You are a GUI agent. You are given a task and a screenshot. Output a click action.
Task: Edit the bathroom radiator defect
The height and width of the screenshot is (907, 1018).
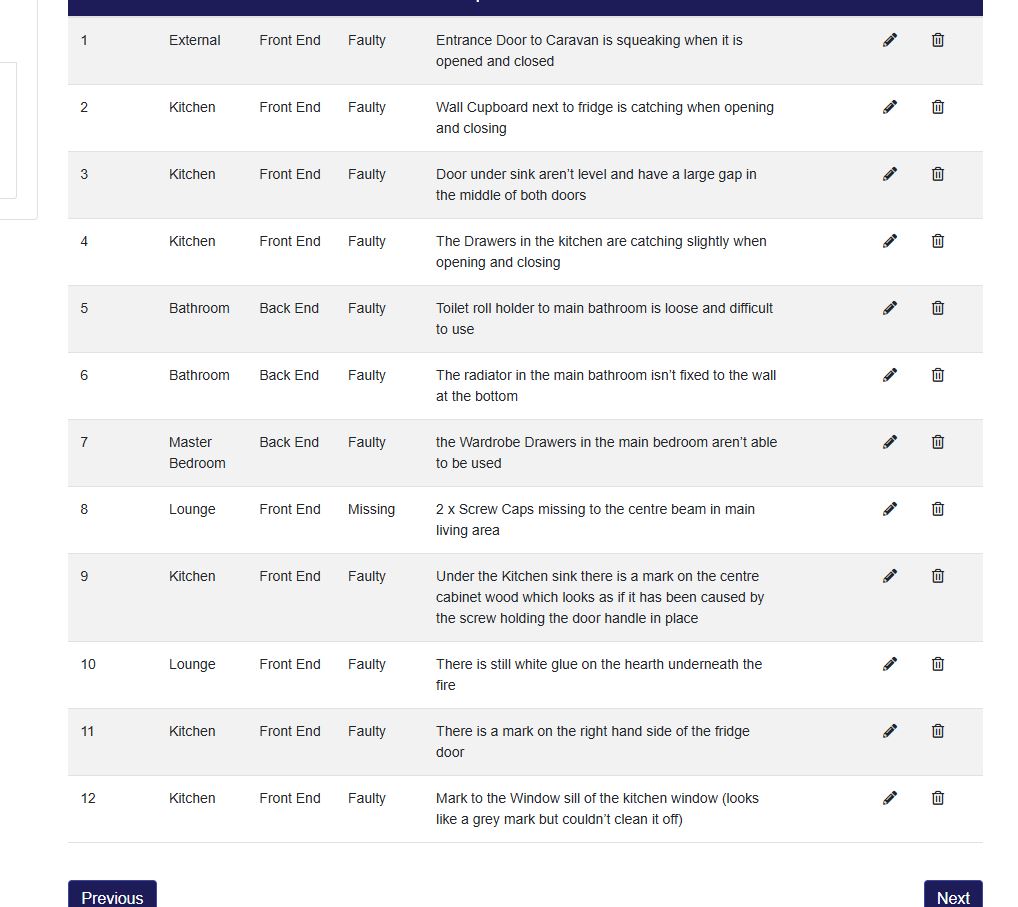tap(890, 375)
